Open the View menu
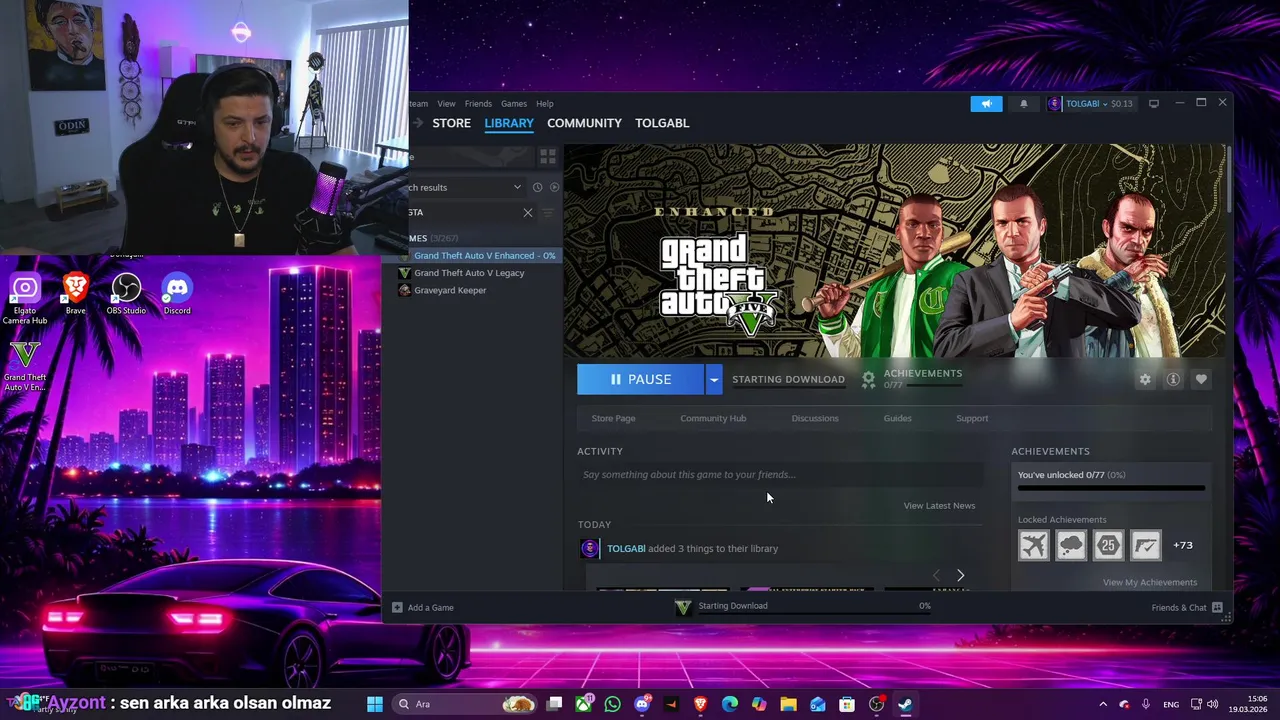The width and height of the screenshot is (1280, 720). click(446, 104)
